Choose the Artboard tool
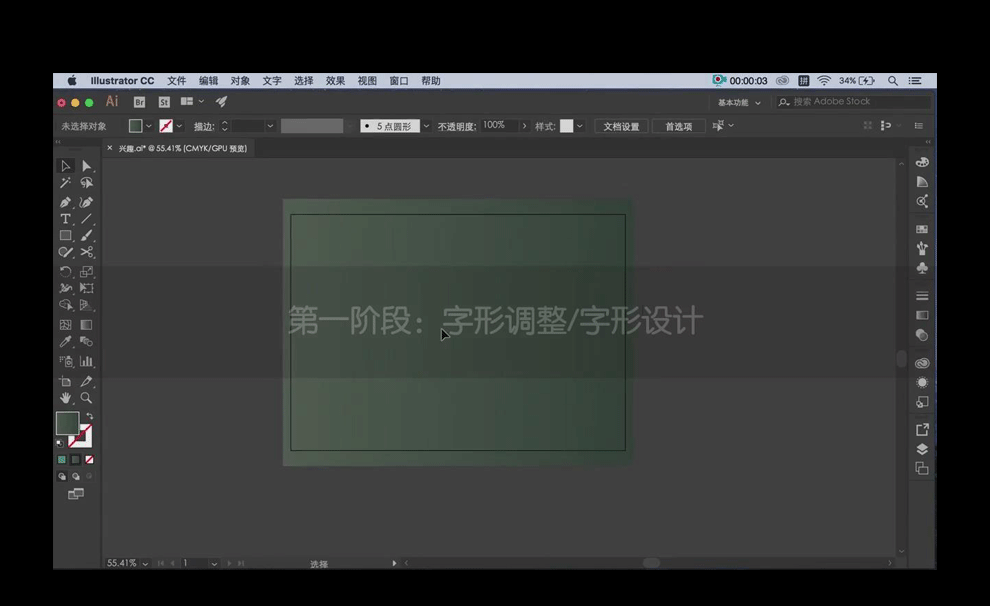The height and width of the screenshot is (606, 990). coord(65,381)
